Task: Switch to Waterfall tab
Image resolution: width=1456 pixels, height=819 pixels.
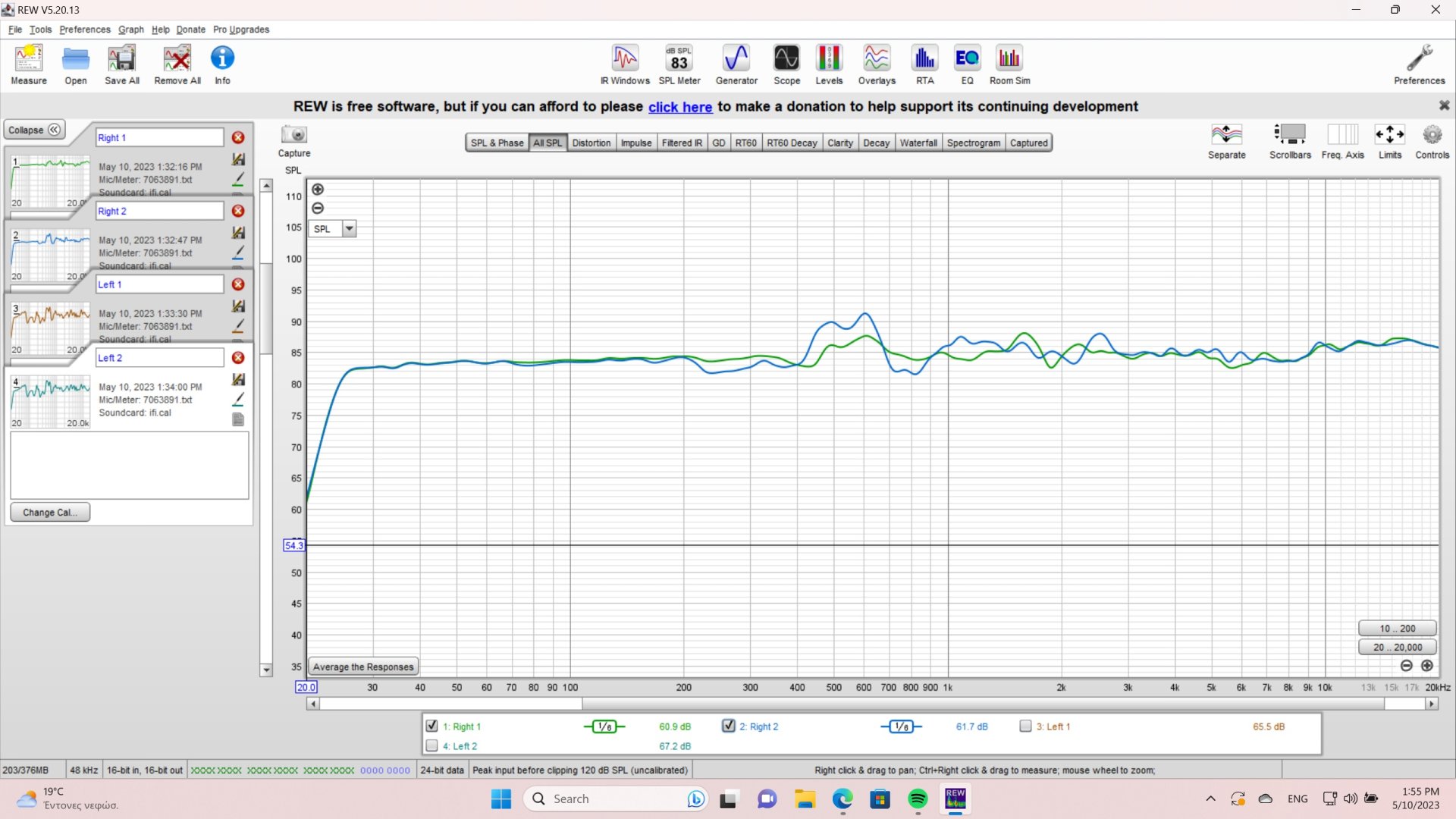Action: point(918,143)
